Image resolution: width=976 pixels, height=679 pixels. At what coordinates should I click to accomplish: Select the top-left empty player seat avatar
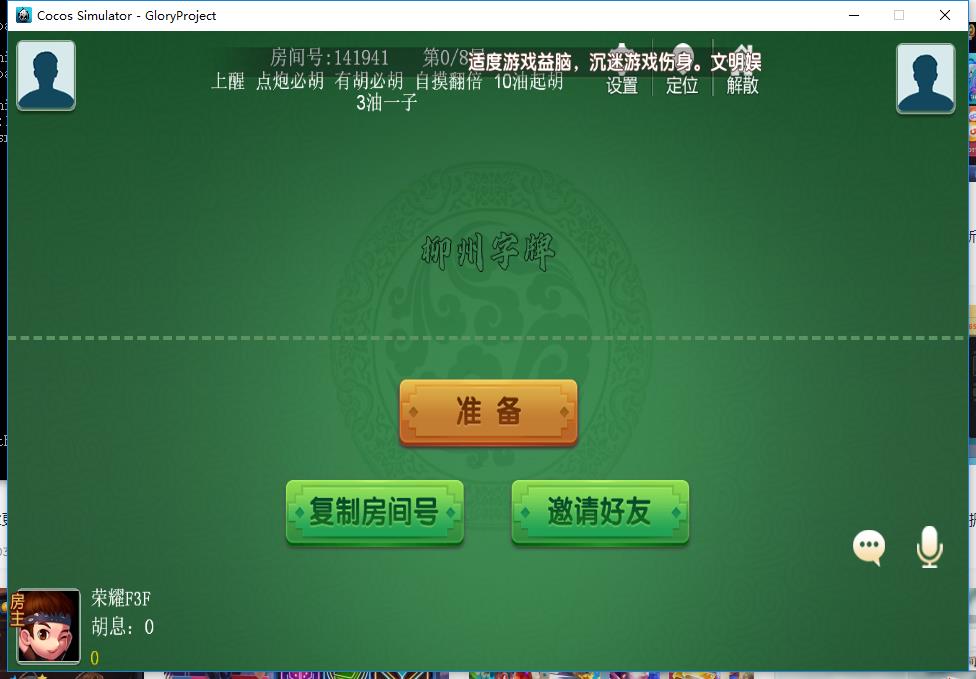[45, 74]
